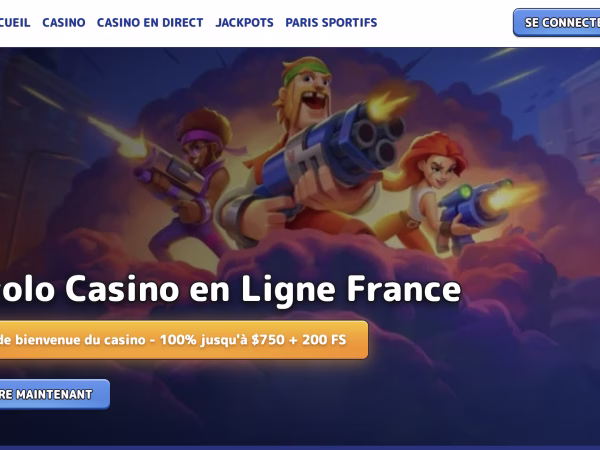
Task: Click the orange welcome bonus banner
Action: pyautogui.click(x=184, y=340)
